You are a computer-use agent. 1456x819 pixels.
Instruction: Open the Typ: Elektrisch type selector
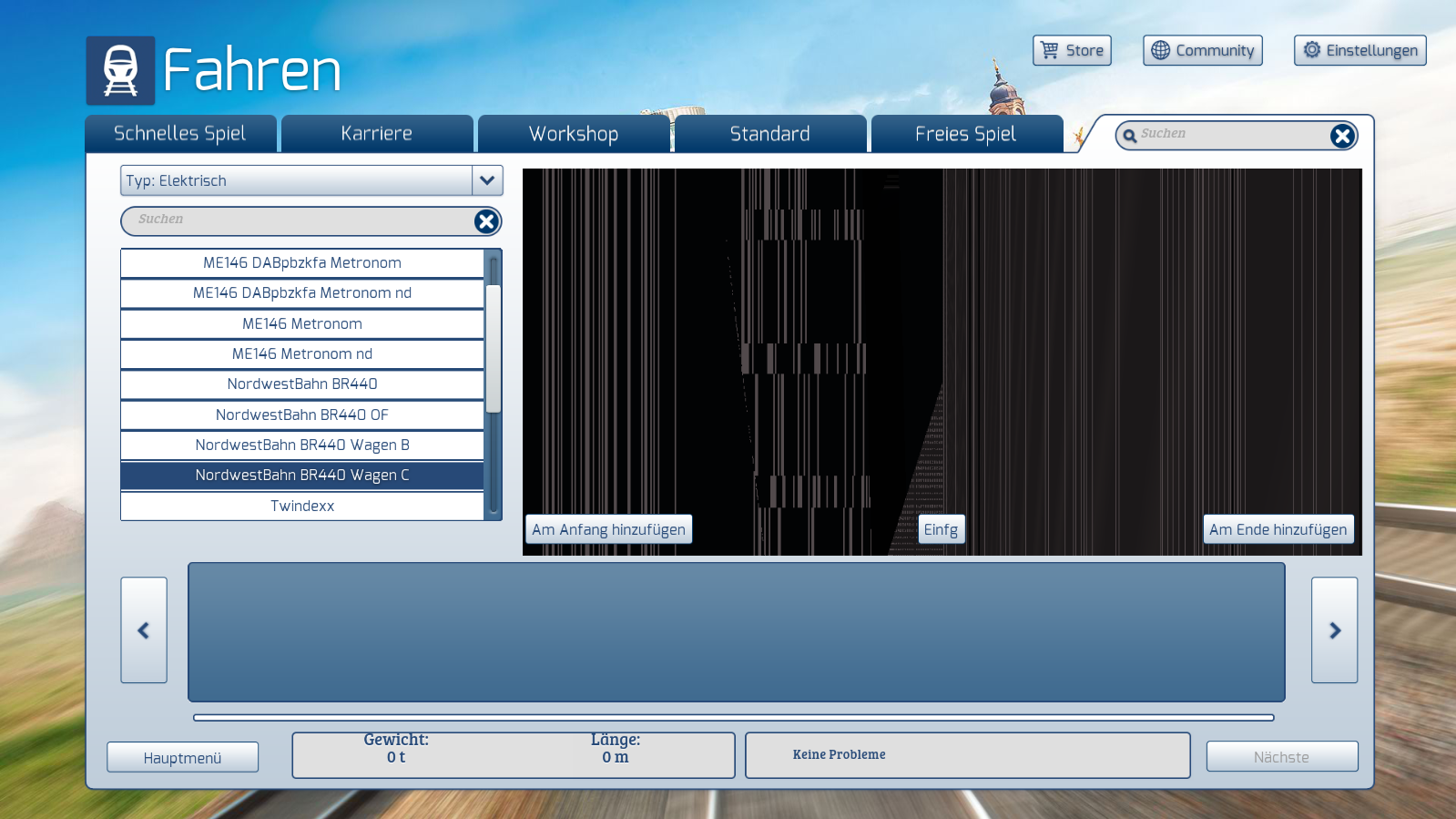pyautogui.click(x=311, y=180)
